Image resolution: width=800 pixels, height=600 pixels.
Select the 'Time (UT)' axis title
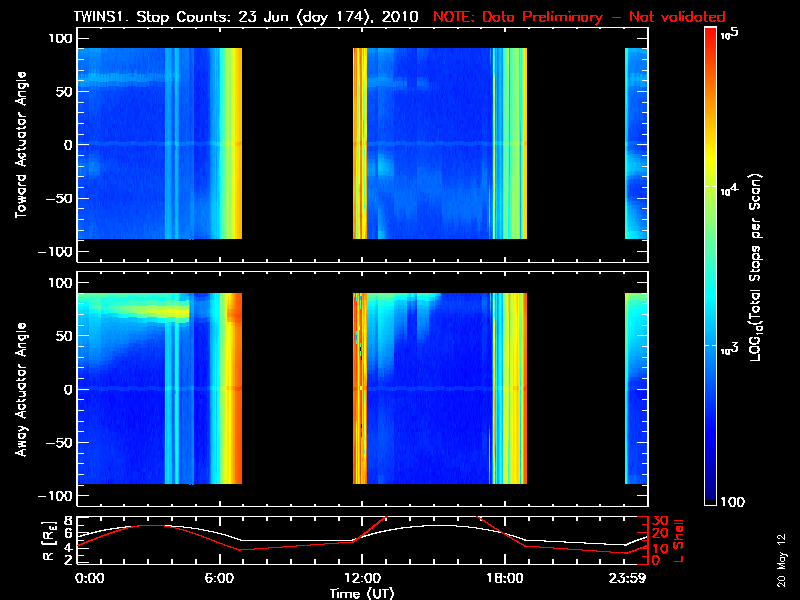coord(362,593)
